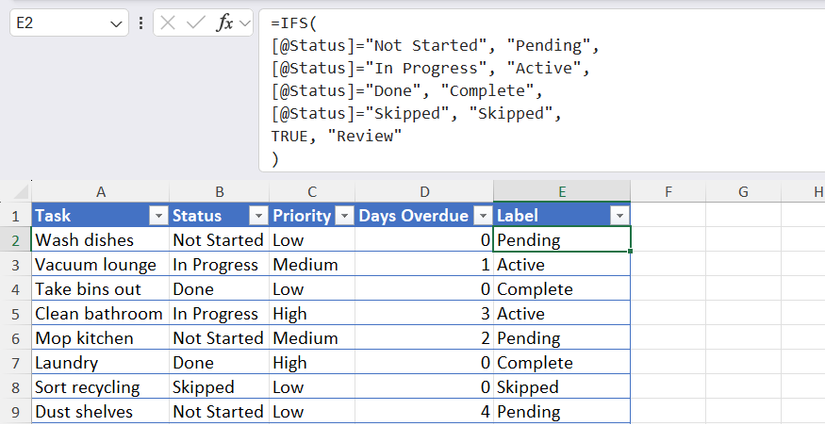Select column E header
The height and width of the screenshot is (424, 825).
click(x=562, y=192)
